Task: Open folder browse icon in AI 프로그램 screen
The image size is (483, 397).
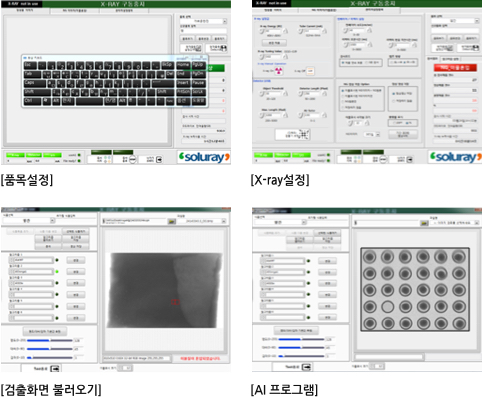Action: [424, 223]
